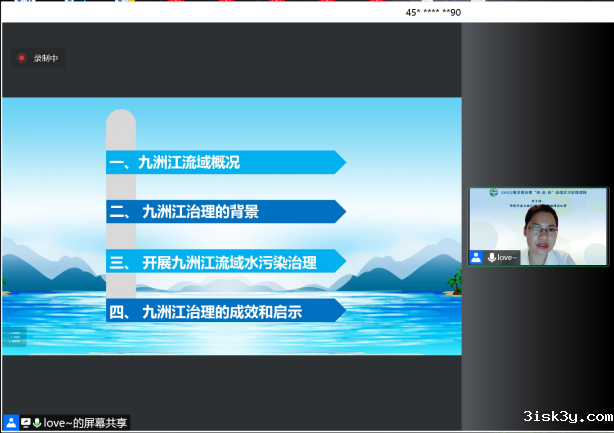Image resolution: width=614 pixels, height=433 pixels.
Task: Click the love~的屏幕共享 label
Action: [87, 423]
